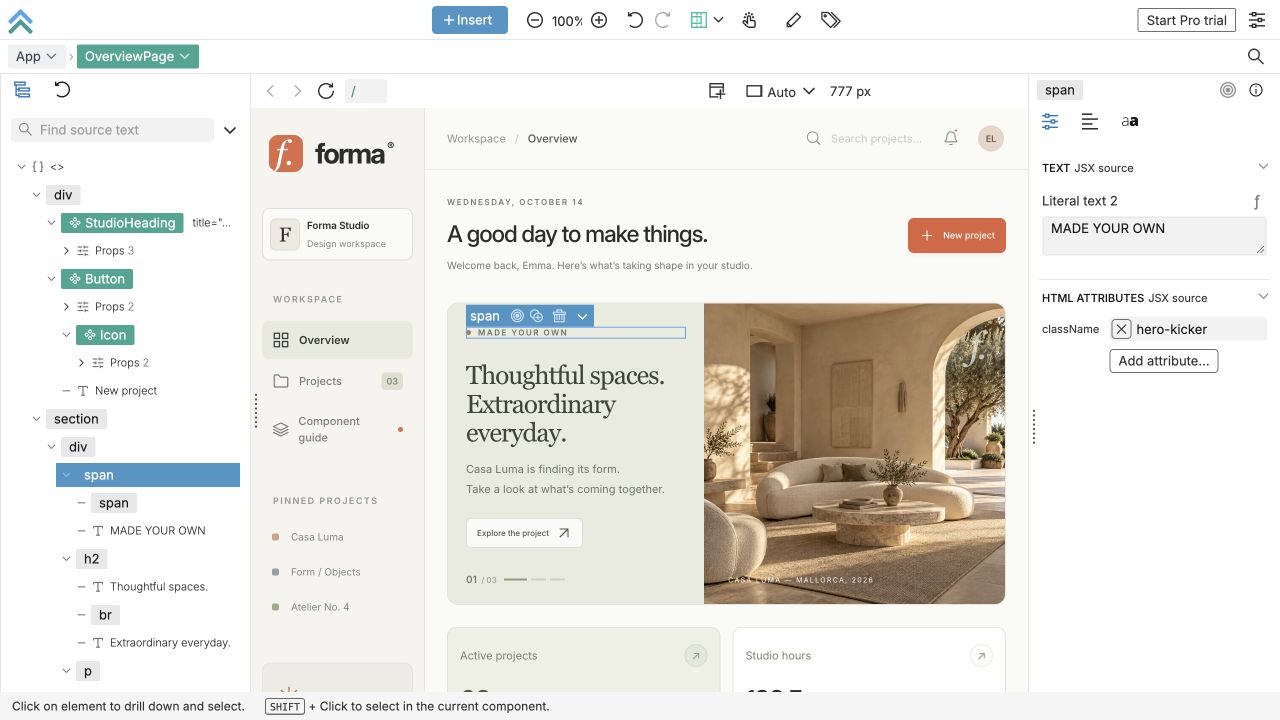Undo the last edit in top toolbar

coord(635,20)
